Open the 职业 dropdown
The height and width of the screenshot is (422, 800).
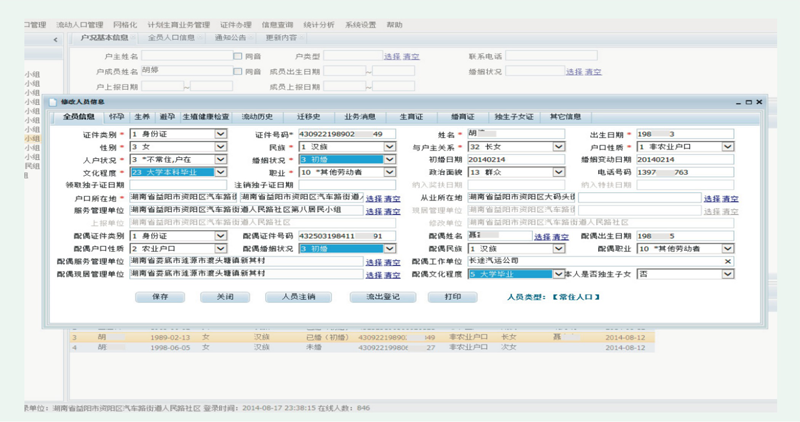click(x=389, y=172)
